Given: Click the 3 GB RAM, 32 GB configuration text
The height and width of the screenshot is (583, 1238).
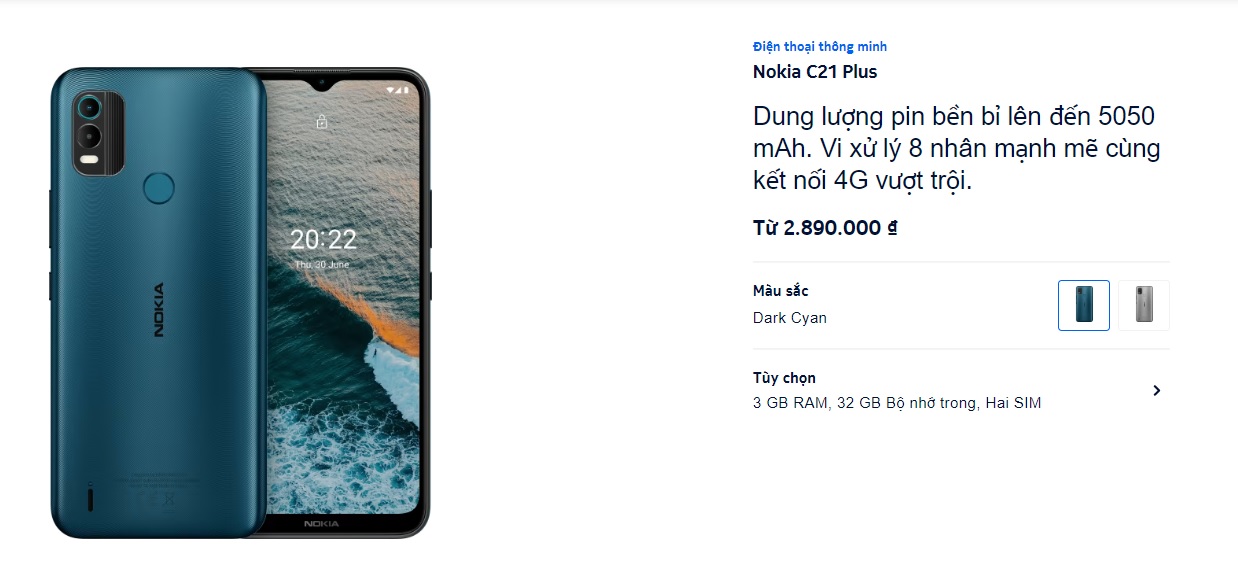Looking at the screenshot, I should point(897,403).
